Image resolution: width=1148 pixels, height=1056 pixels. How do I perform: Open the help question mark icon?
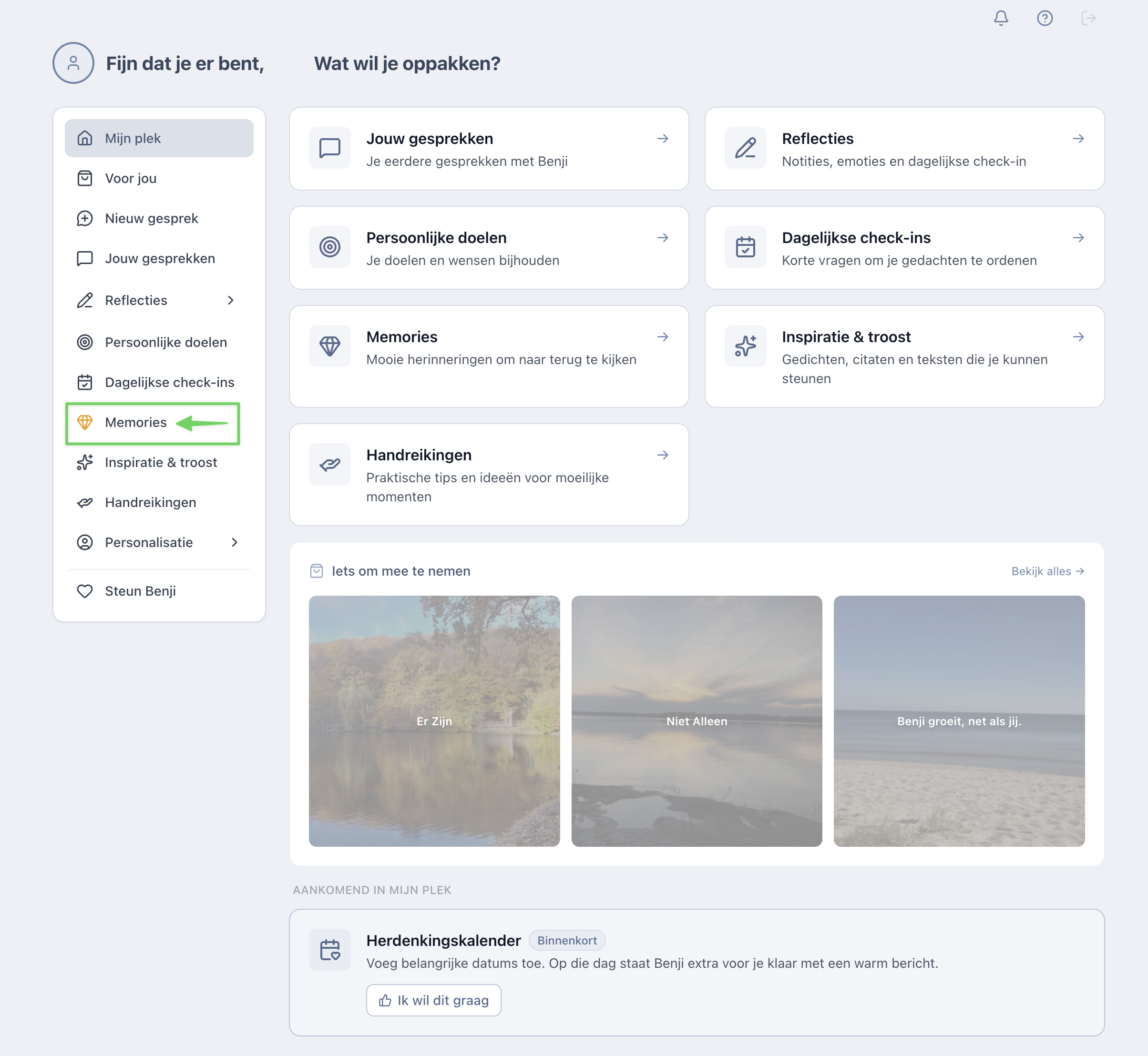pyautogui.click(x=1045, y=18)
